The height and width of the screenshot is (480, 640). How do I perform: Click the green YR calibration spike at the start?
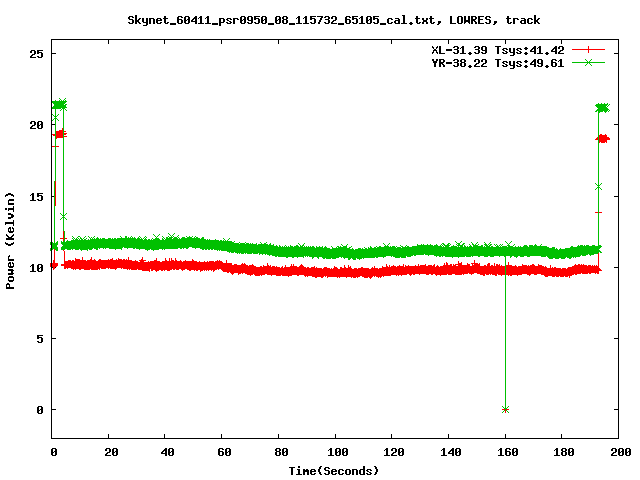(59, 104)
